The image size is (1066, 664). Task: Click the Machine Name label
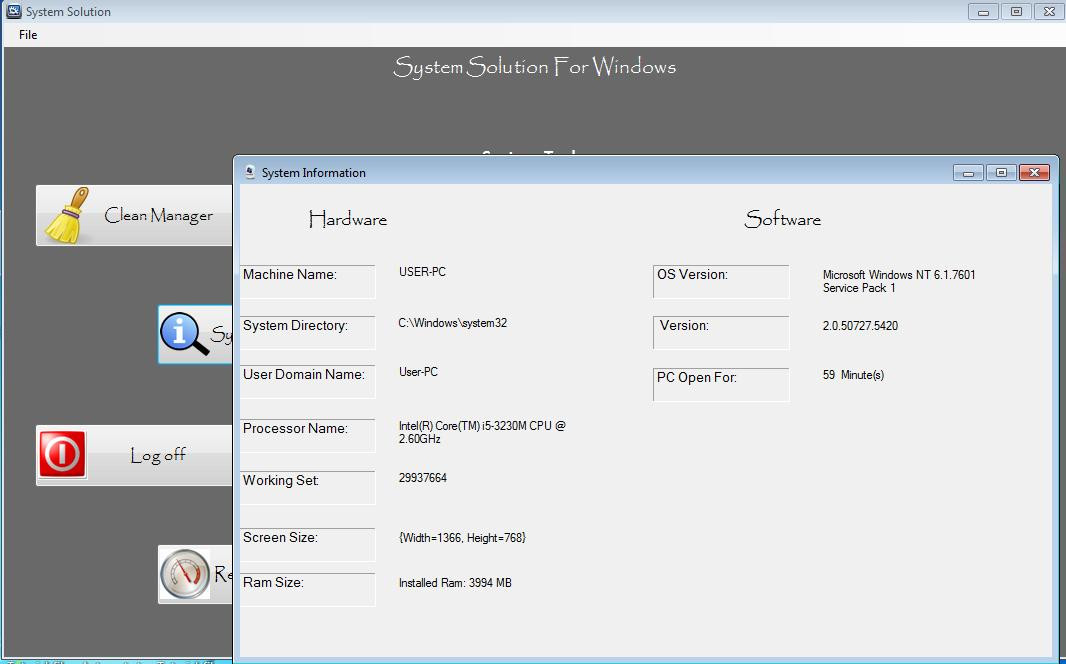tap(307, 281)
